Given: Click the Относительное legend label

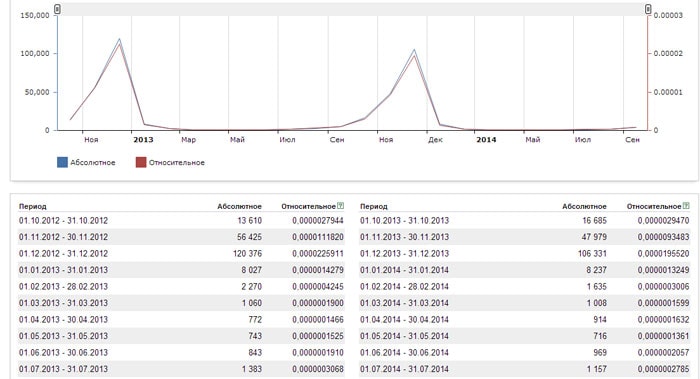Looking at the screenshot, I should [x=177, y=162].
